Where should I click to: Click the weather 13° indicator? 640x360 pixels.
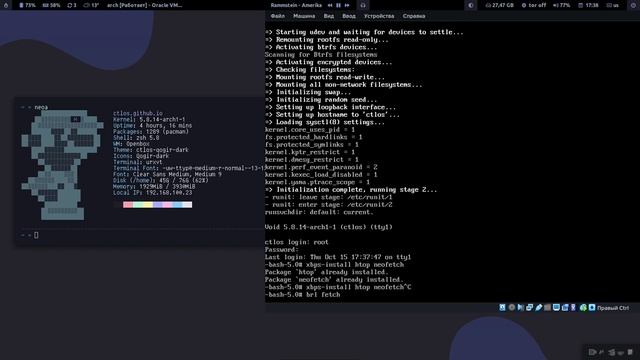91,5
